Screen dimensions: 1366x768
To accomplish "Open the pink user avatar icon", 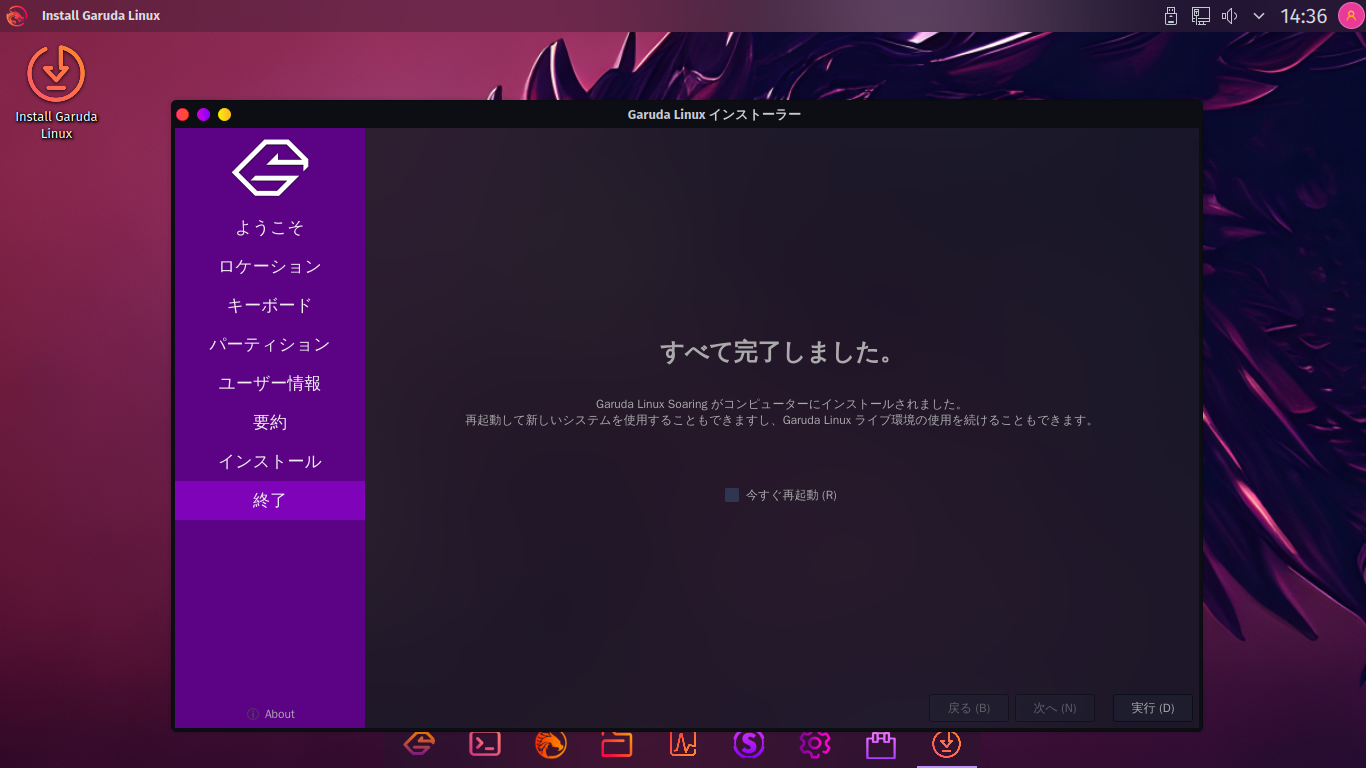I will pyautogui.click(x=1351, y=16).
